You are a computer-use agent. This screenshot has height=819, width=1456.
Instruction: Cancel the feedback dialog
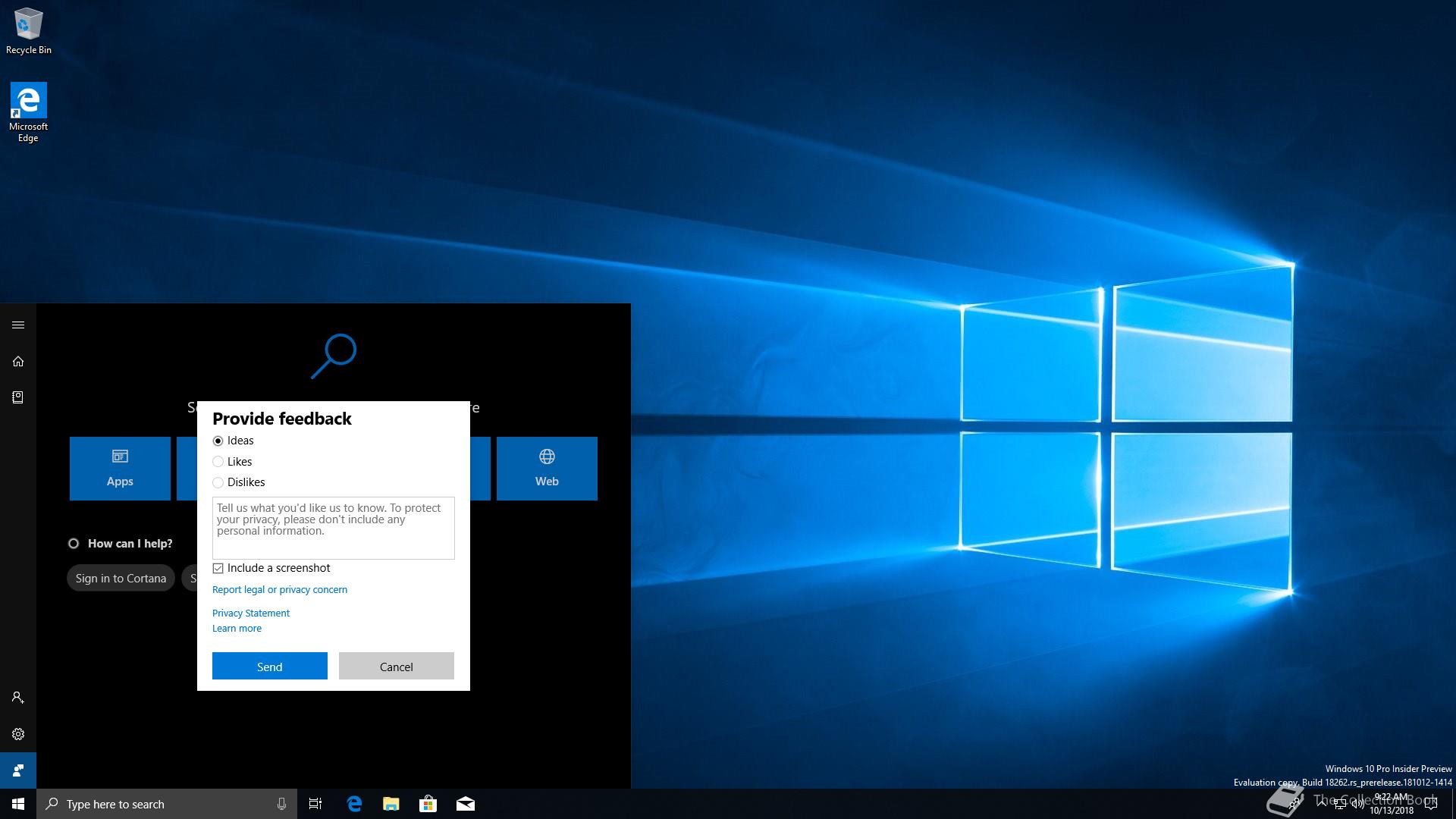396,667
